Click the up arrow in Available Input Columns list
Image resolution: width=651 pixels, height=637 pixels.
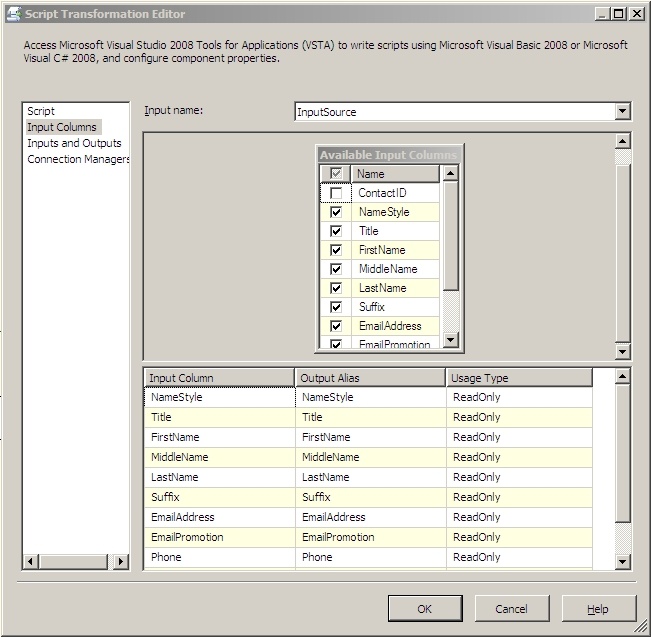[450, 173]
